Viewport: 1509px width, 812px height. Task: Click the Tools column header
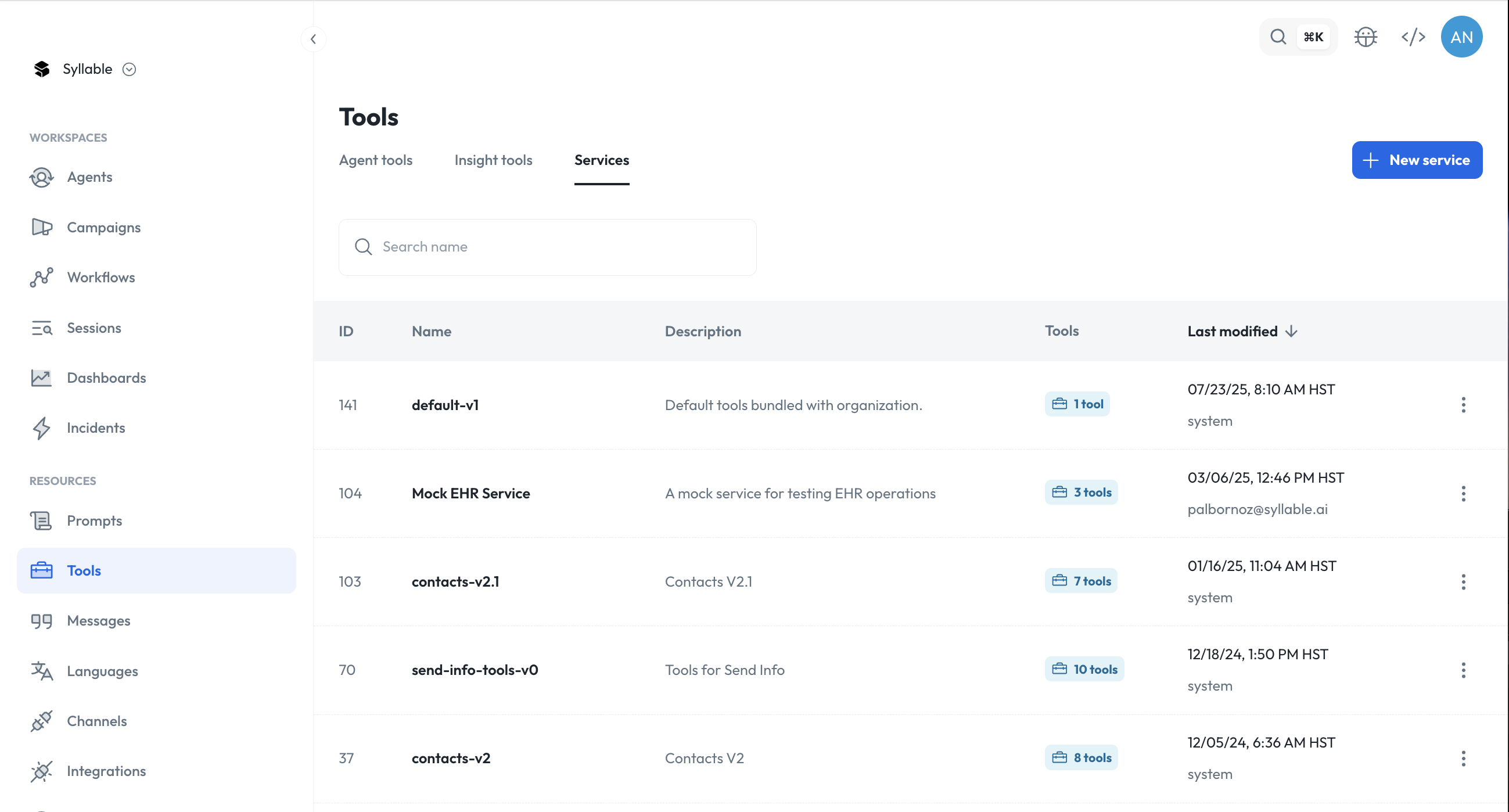[x=1061, y=330]
